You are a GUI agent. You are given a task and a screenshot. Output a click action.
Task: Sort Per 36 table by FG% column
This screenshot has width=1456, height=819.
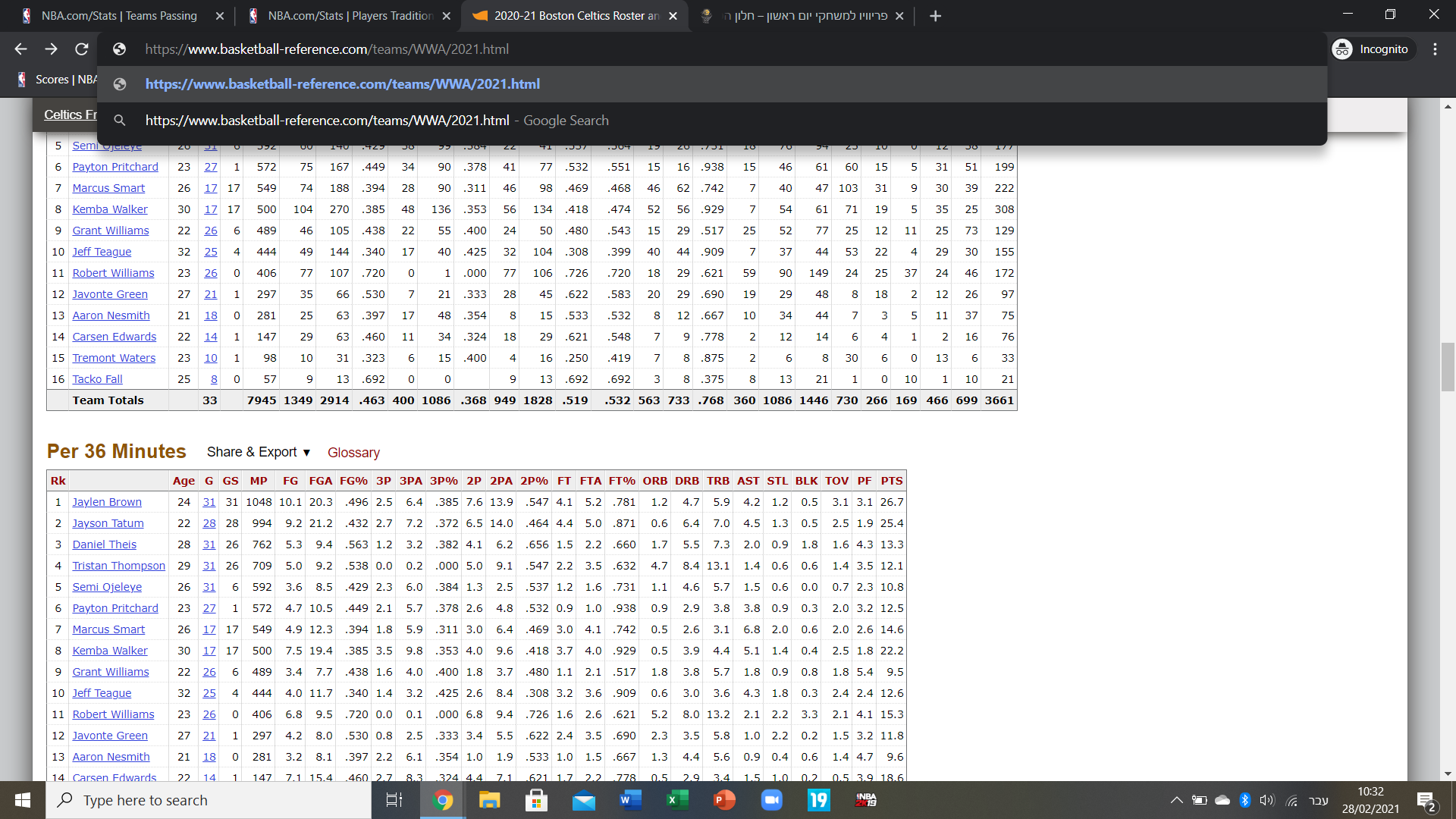pyautogui.click(x=353, y=481)
